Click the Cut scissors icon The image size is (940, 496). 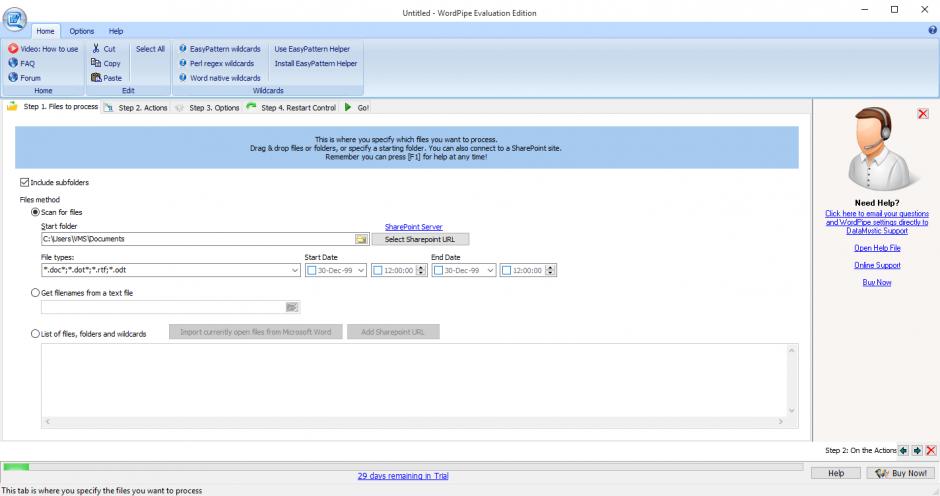[96, 49]
